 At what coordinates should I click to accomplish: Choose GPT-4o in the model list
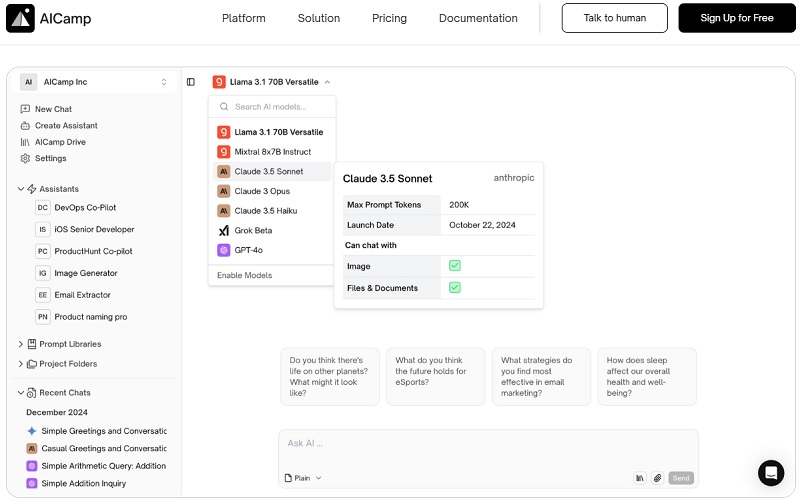click(x=248, y=250)
